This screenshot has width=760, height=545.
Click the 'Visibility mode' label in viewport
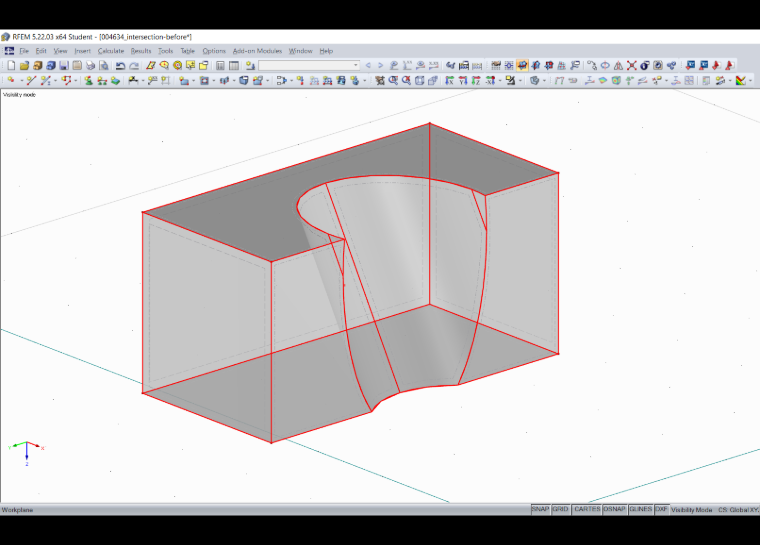pyautogui.click(x=19, y=95)
